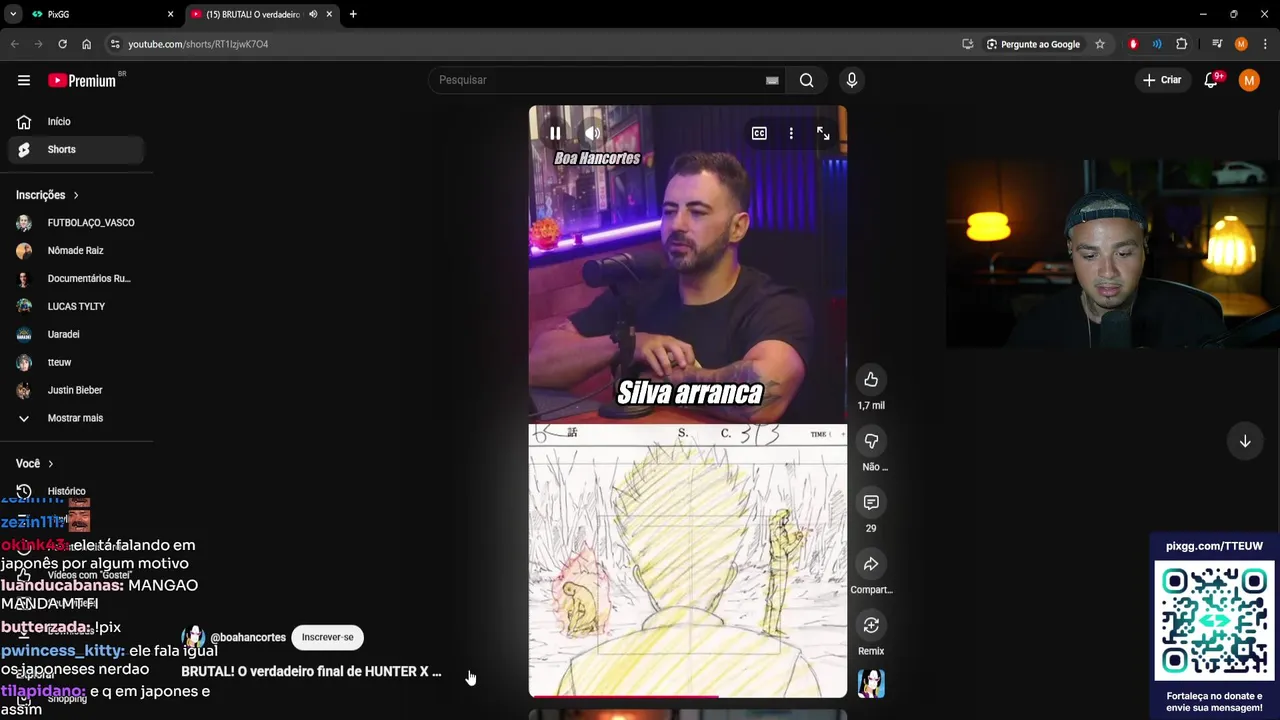
Task: Pause the Shorts video
Action: click(x=555, y=133)
